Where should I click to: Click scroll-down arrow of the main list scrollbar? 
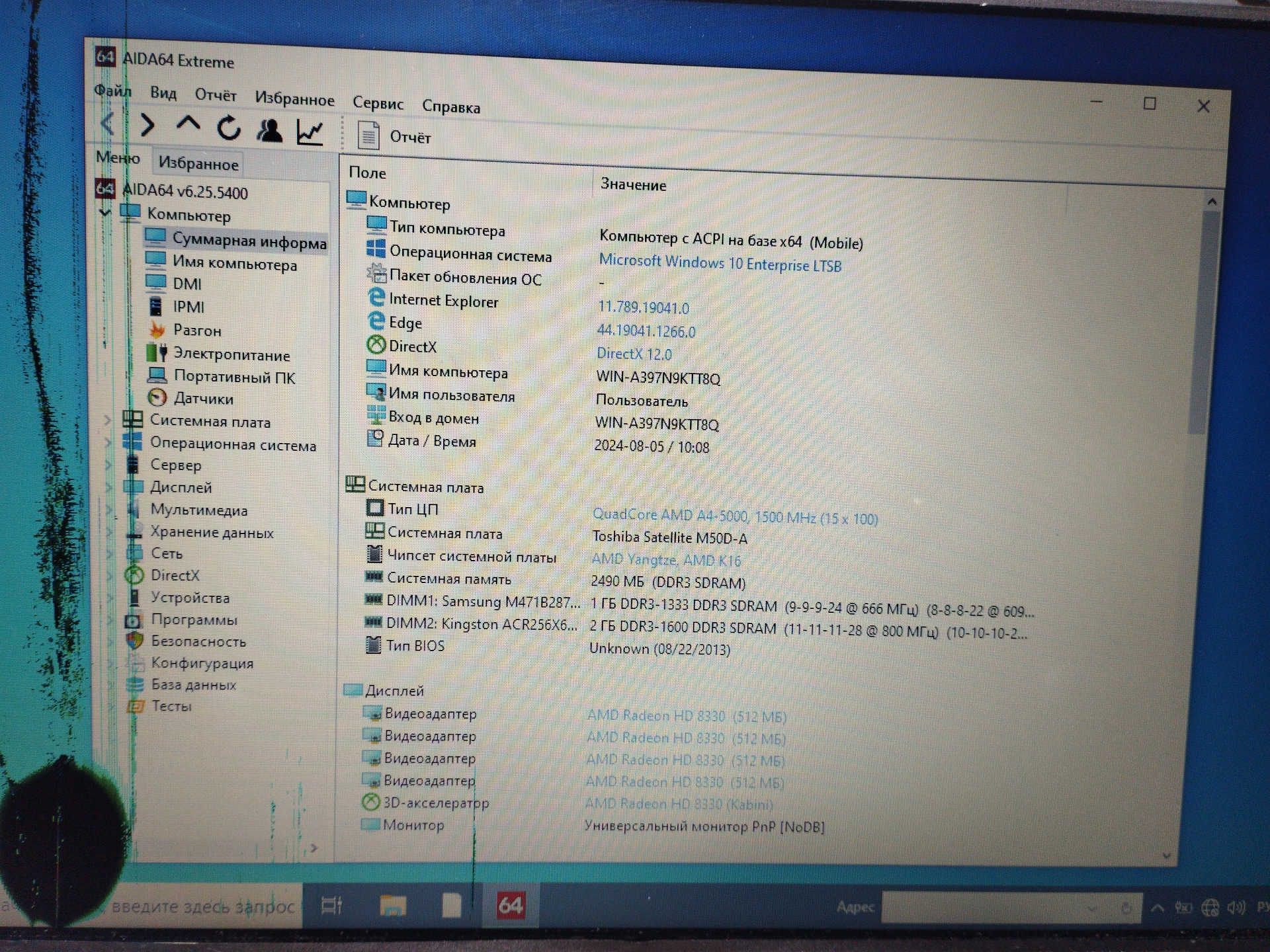pyautogui.click(x=1166, y=855)
